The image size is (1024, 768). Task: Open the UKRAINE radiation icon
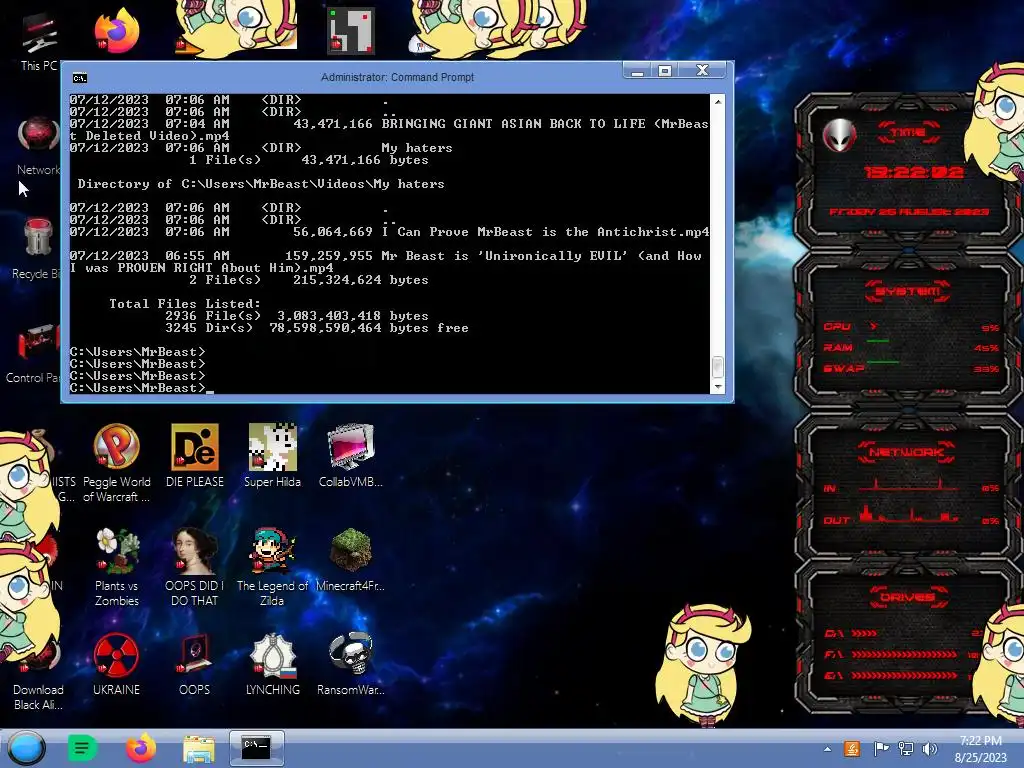pyautogui.click(x=116, y=664)
